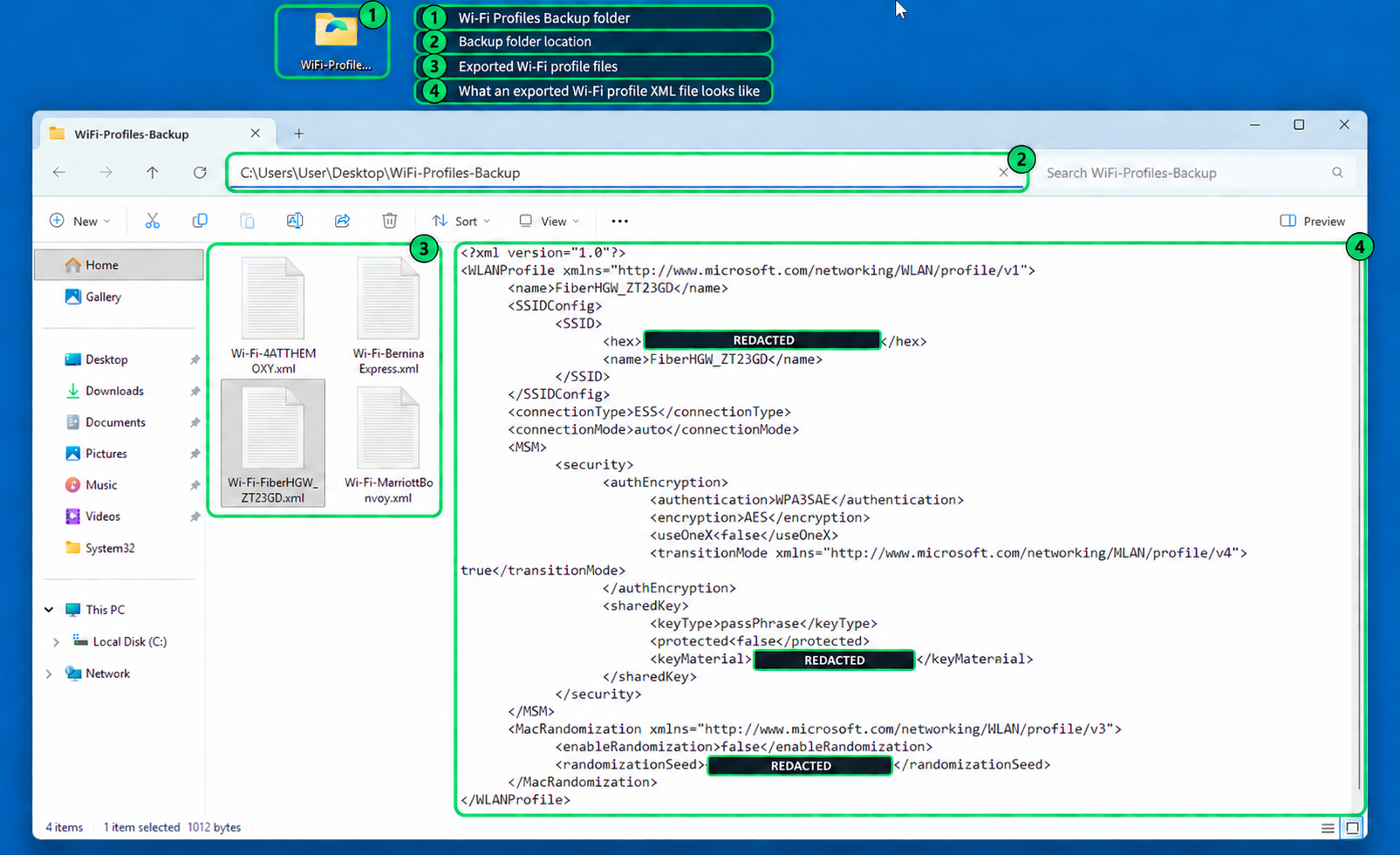Close the WiFi-Profiles-Backup tab
The image size is (1400, 855).
pos(255,133)
